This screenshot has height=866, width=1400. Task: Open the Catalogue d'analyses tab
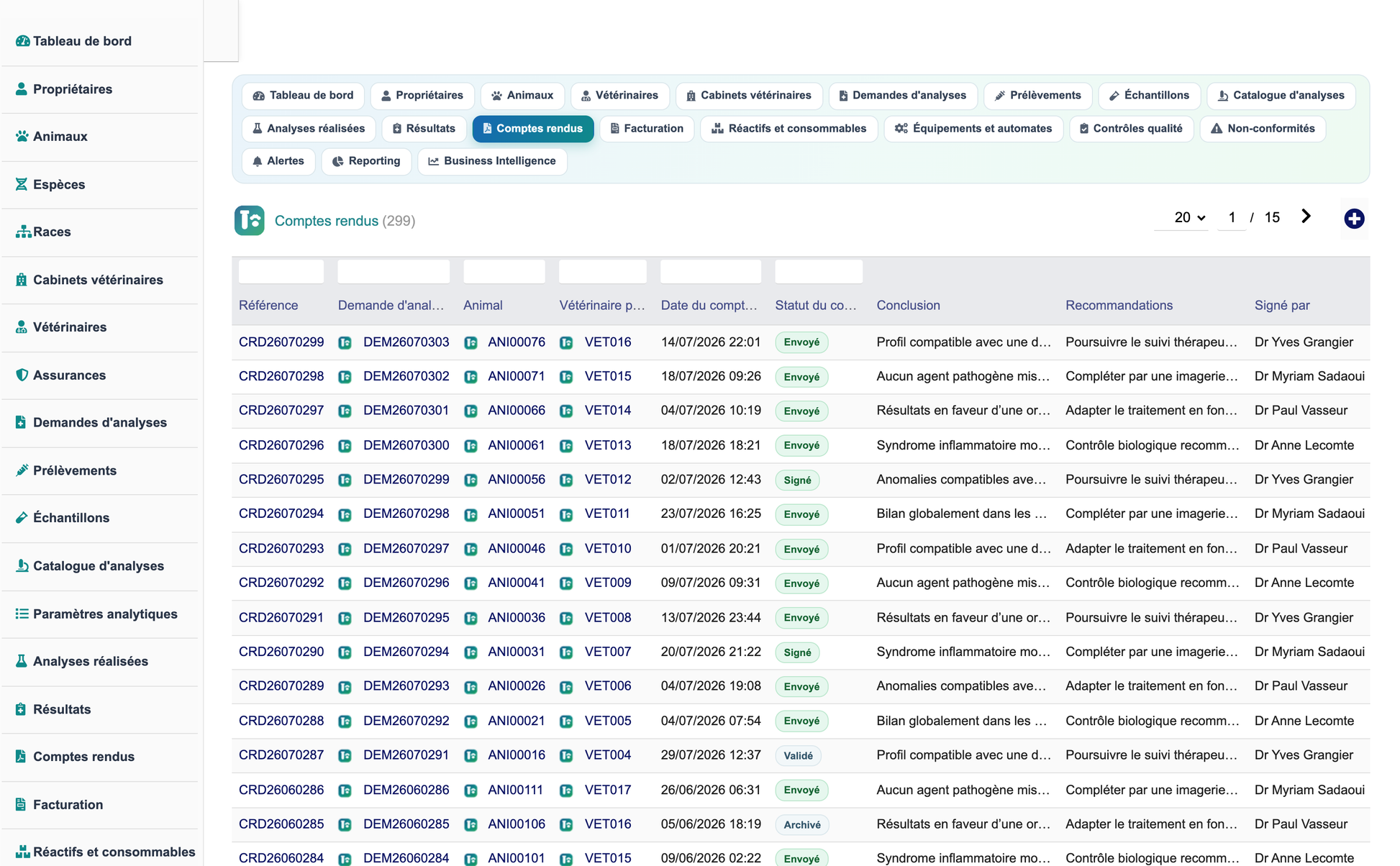click(1281, 96)
